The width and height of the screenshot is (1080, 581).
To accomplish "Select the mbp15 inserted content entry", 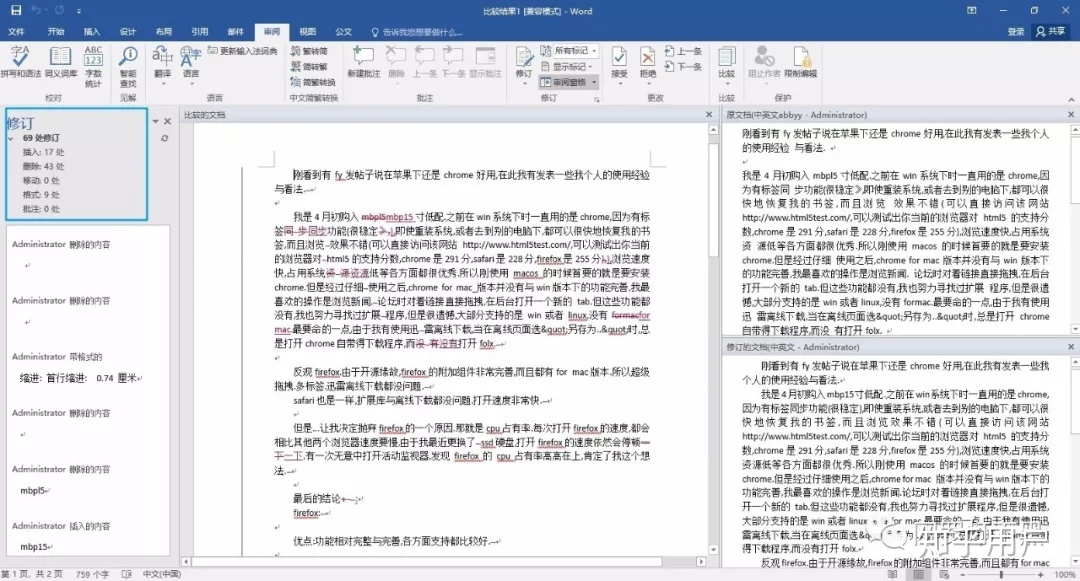I will pyautogui.click(x=36, y=547).
